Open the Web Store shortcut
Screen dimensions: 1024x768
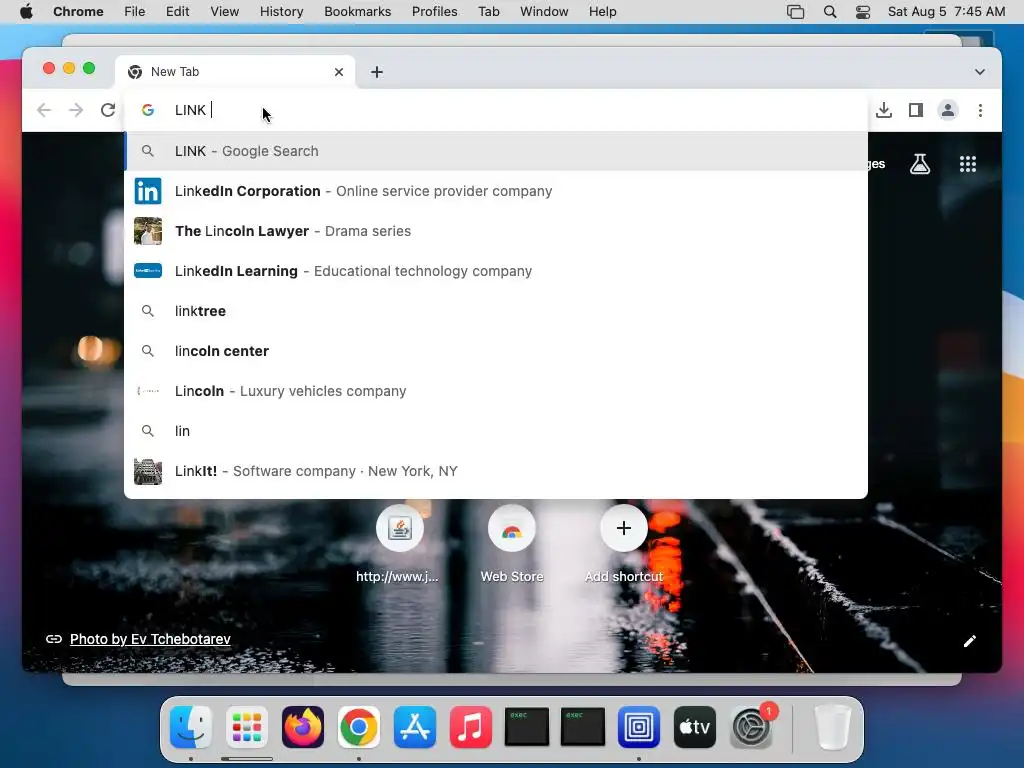511,544
